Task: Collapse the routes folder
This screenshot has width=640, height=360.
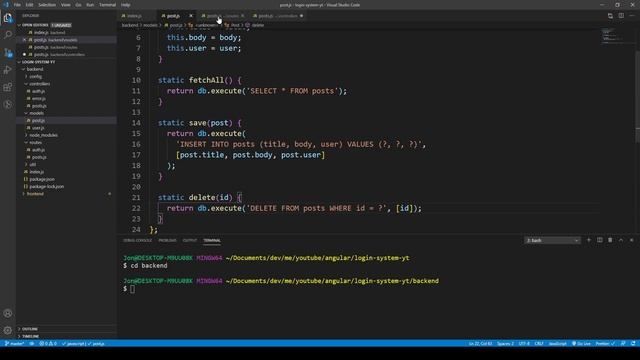Action: (x=66, y=142)
